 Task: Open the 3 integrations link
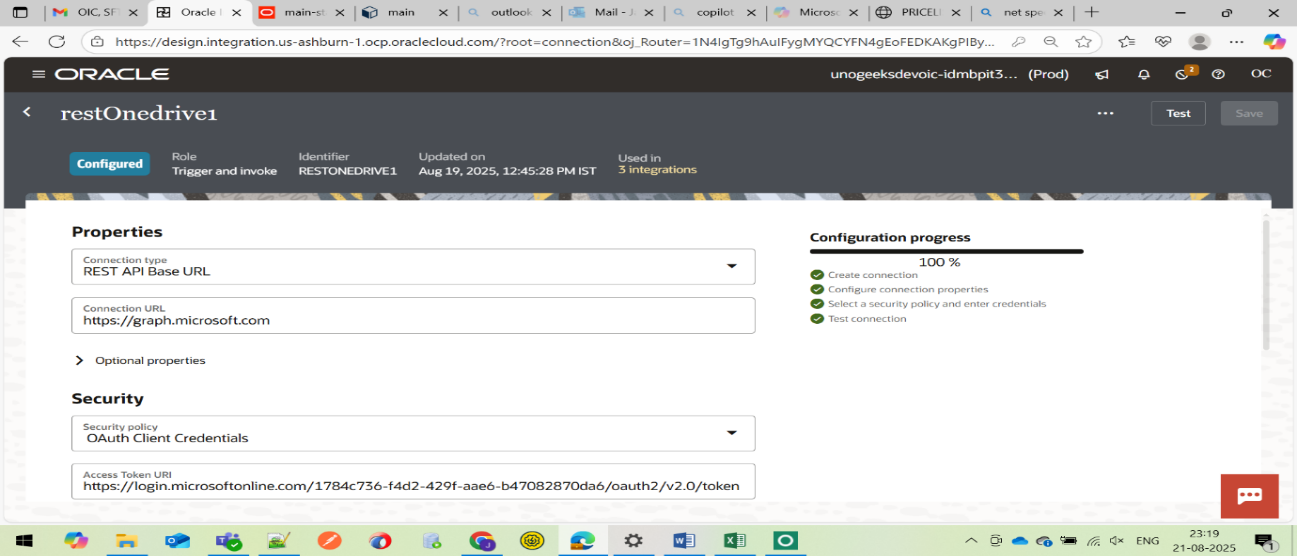tap(657, 170)
